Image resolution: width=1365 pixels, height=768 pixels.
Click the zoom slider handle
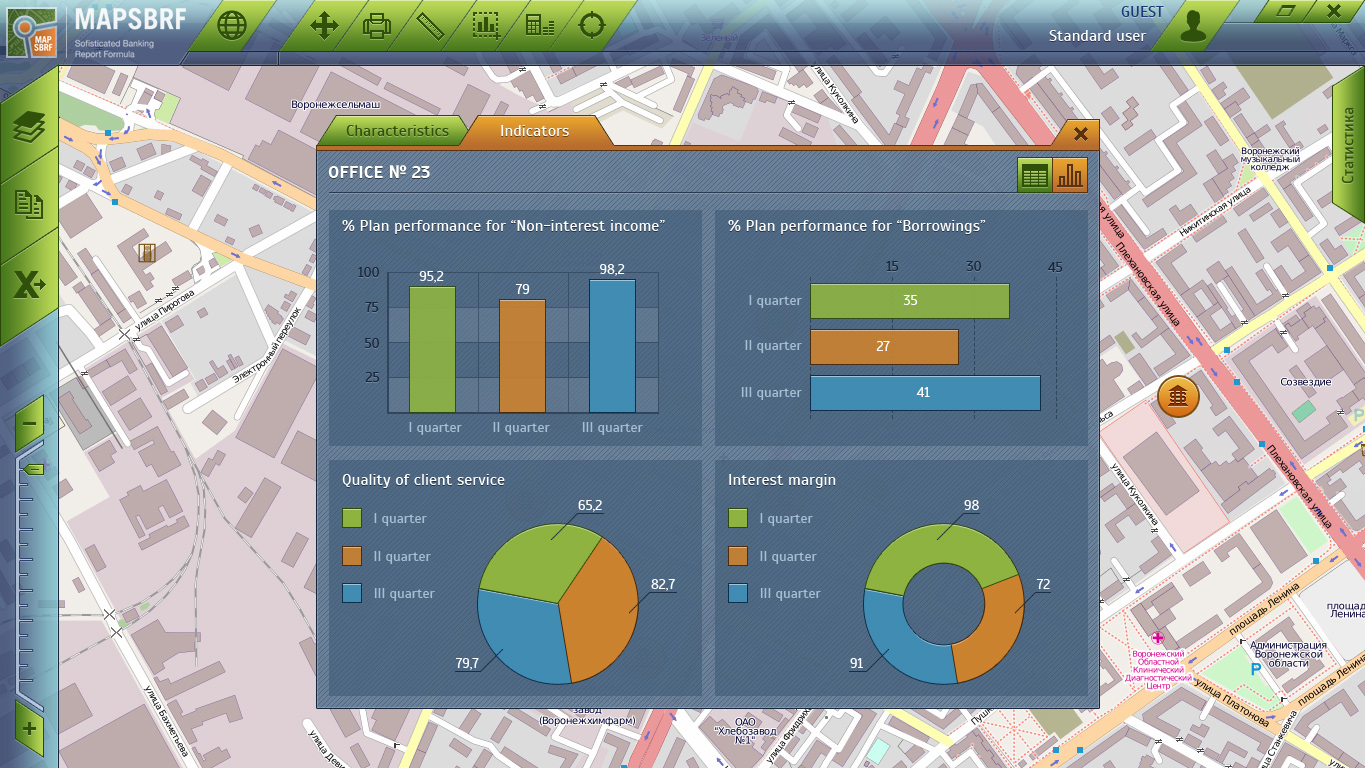[x=32, y=468]
